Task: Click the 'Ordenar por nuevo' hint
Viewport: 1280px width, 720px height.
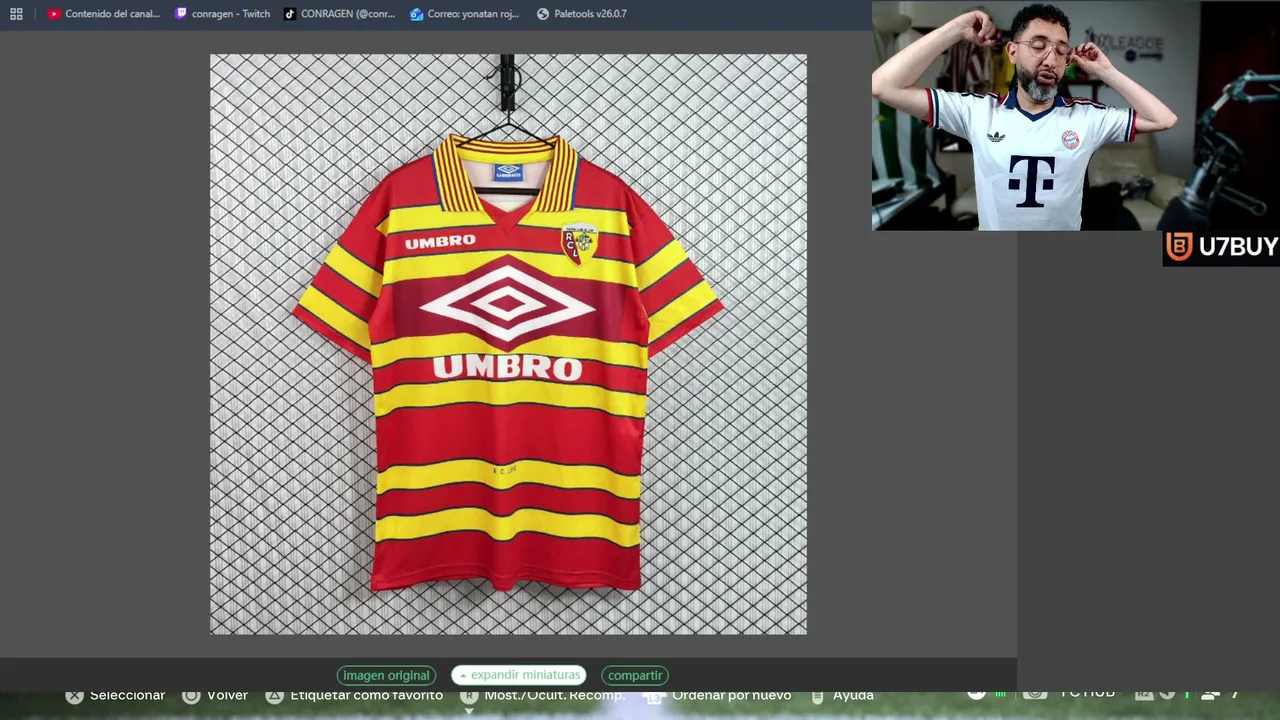Action: click(x=719, y=695)
